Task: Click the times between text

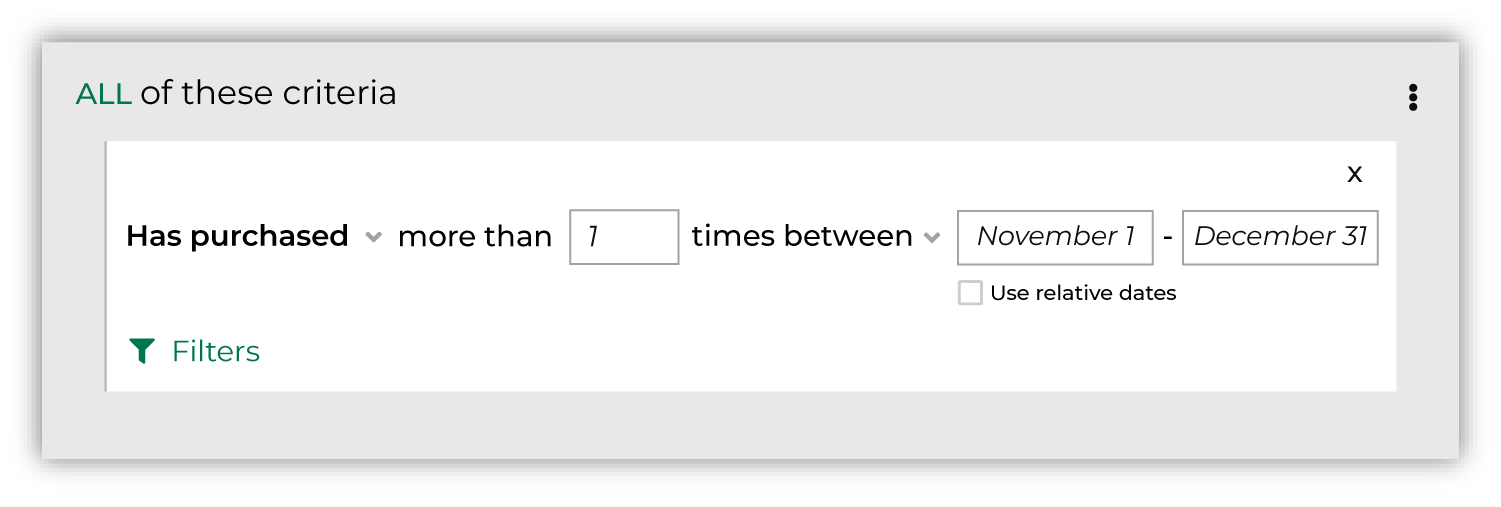Action: 802,237
